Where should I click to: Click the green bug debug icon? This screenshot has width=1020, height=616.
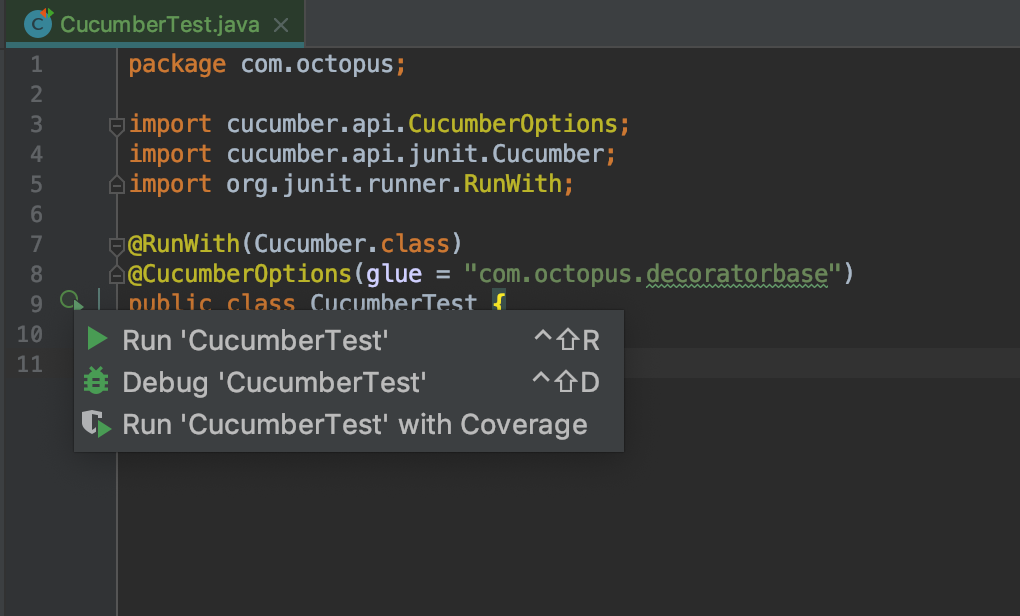coord(97,382)
